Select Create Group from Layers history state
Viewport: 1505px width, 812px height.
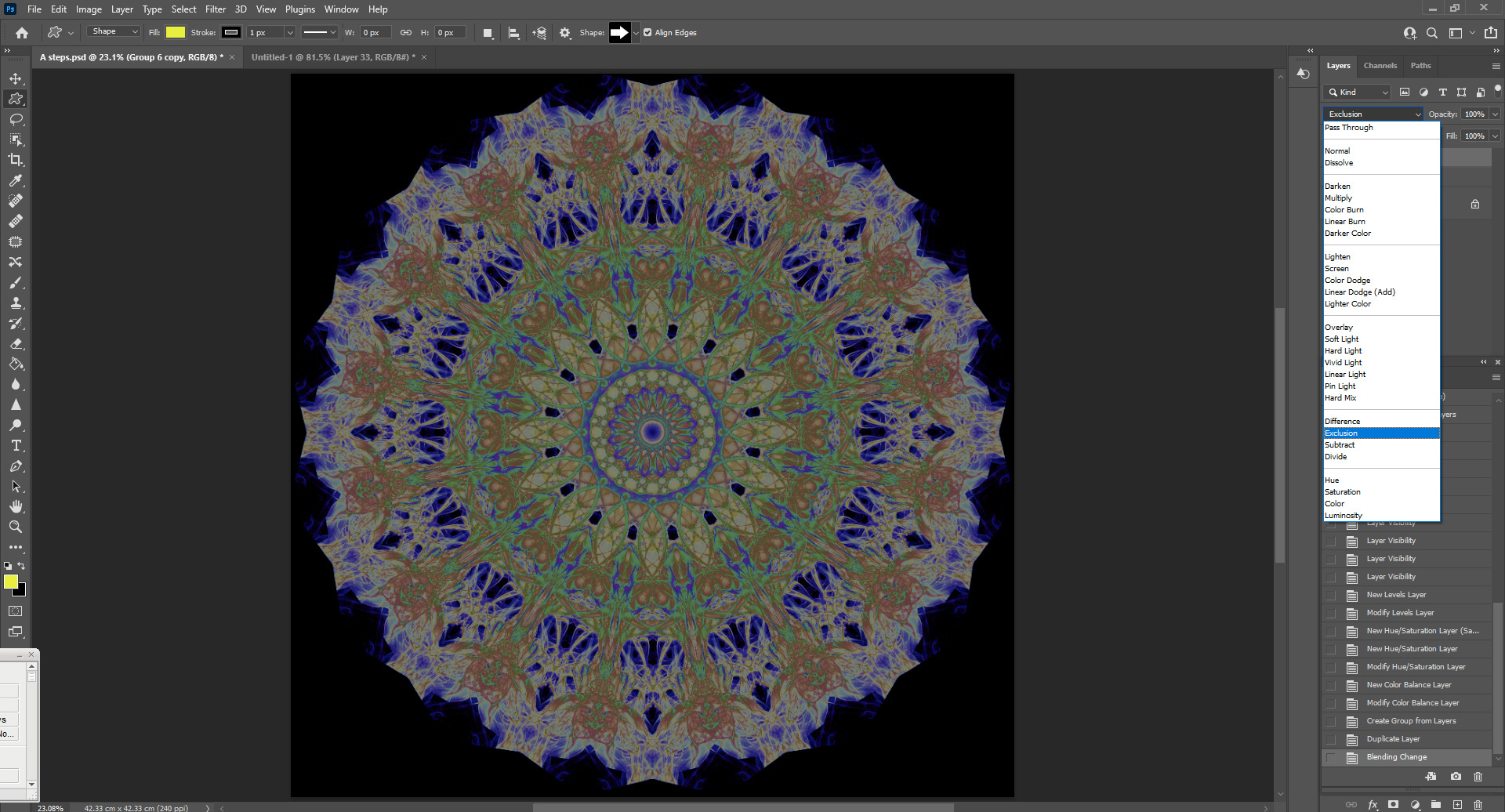tap(1411, 721)
